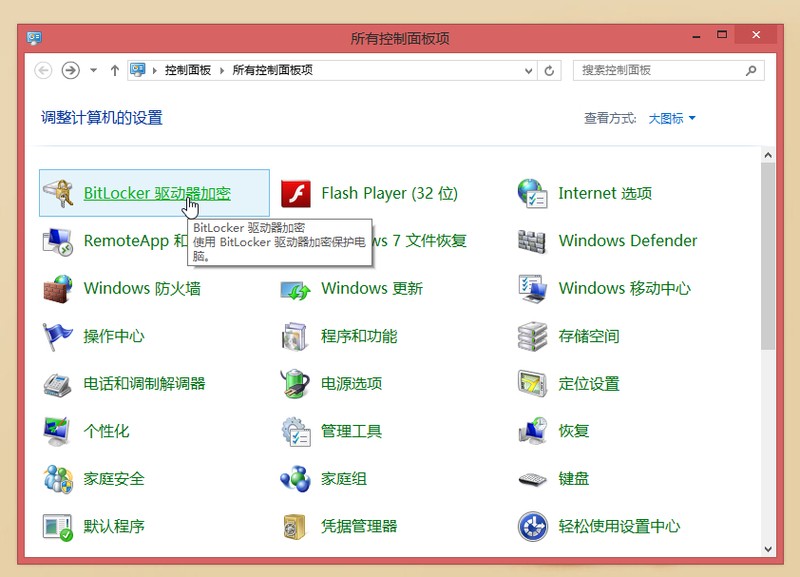This screenshot has height=577, width=800.
Task: Refresh the control panel view
Action: pos(549,70)
